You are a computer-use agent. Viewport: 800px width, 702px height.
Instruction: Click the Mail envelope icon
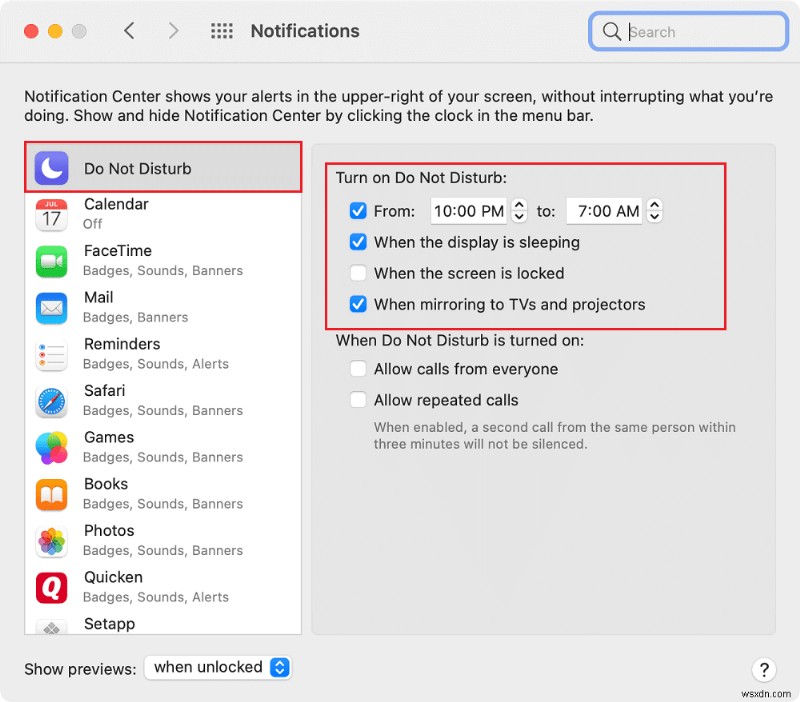(52, 308)
